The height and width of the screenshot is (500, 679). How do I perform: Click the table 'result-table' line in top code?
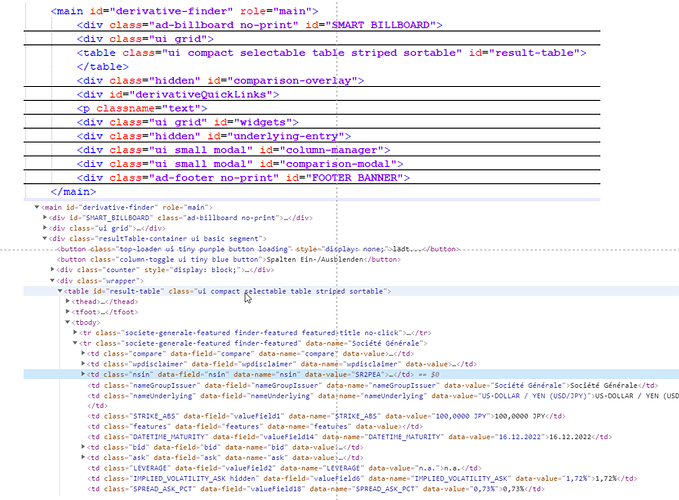[x=332, y=53]
